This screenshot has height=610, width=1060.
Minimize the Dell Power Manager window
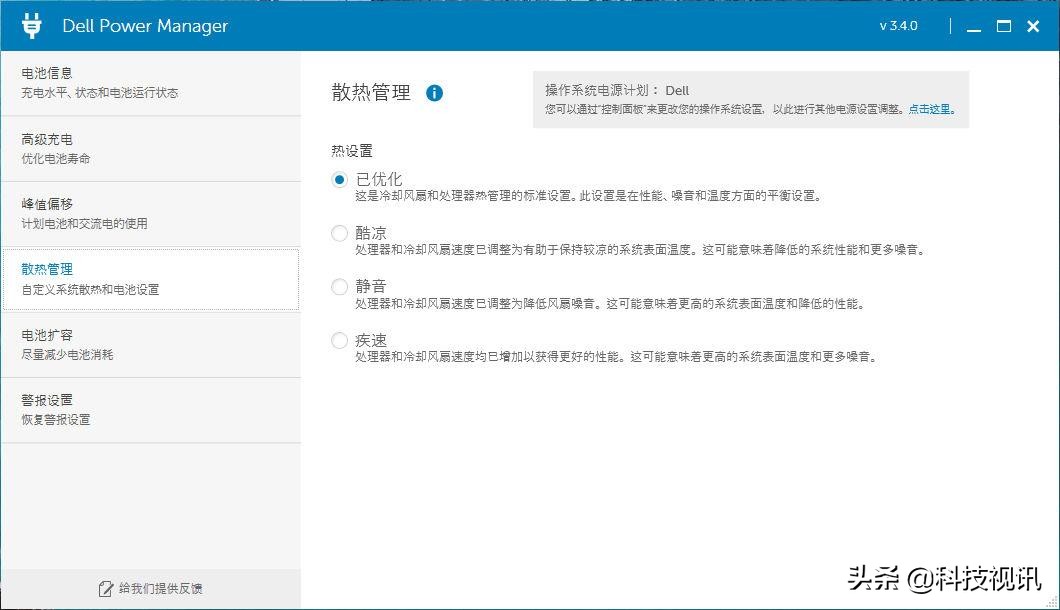(974, 27)
